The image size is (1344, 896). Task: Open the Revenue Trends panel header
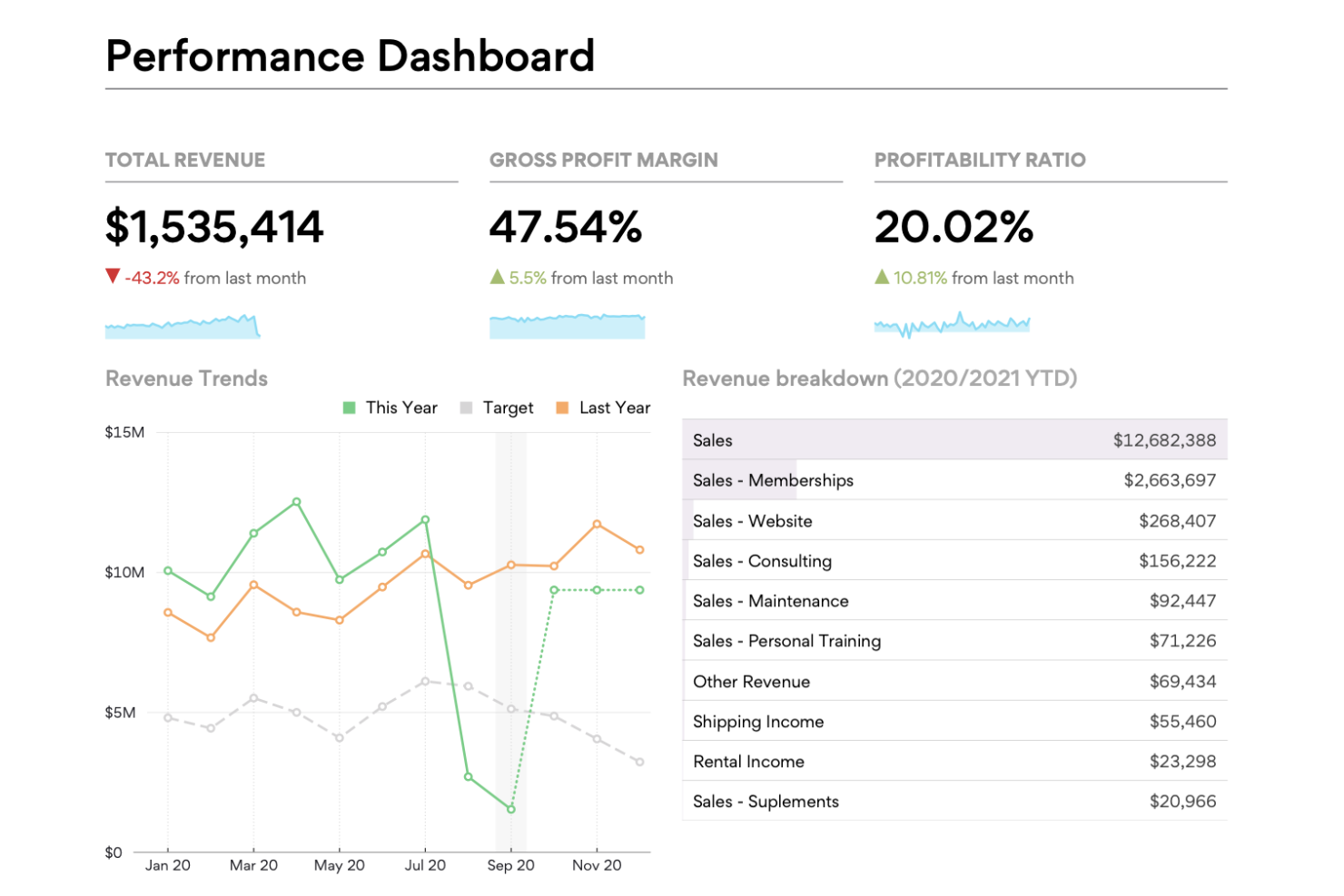(186, 379)
